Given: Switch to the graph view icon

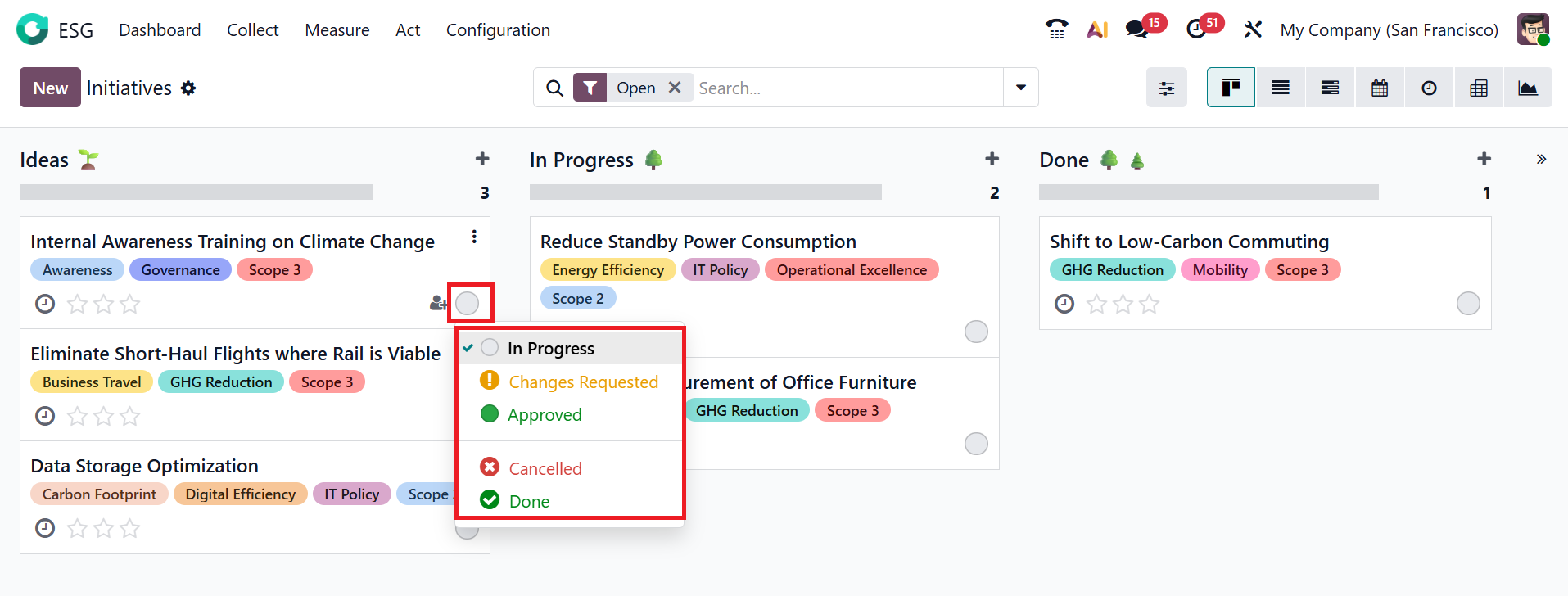Looking at the screenshot, I should [1527, 88].
